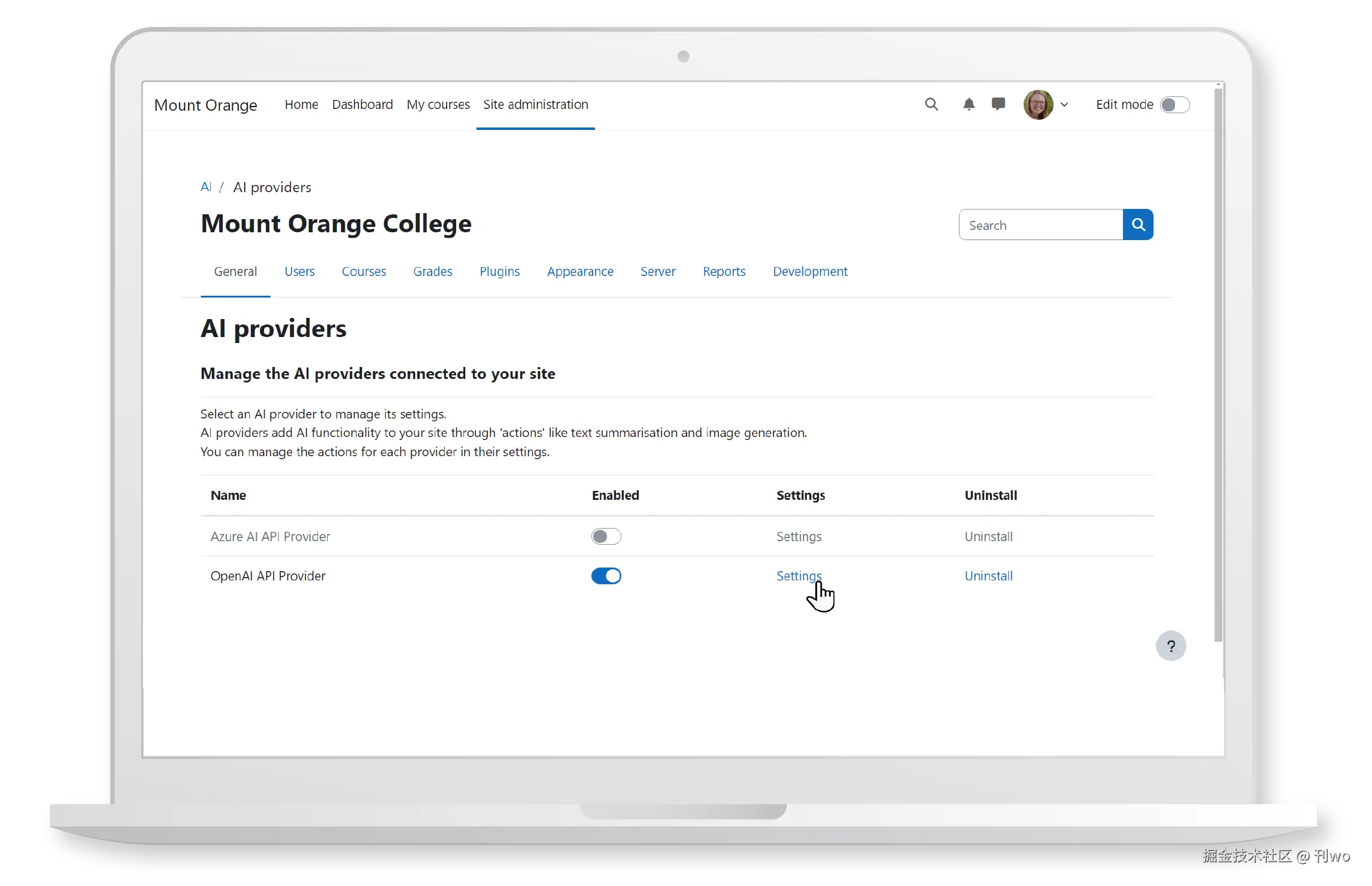Disable the OpenAI API Provider
1372x886 pixels.
[x=606, y=575]
